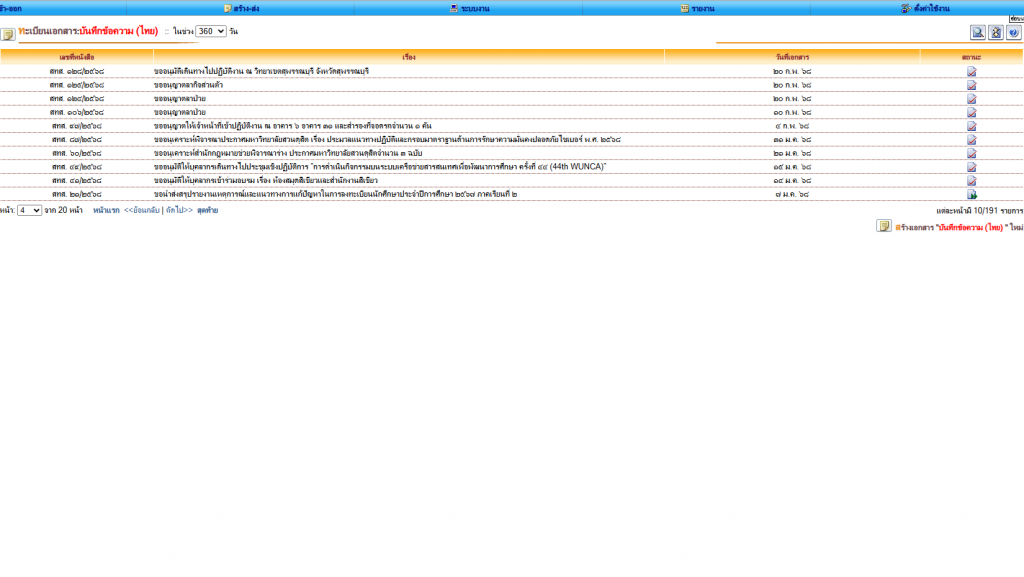The image size is (1024, 577).
Task: Open the page number dropdown showing 4
Action: (x=29, y=211)
